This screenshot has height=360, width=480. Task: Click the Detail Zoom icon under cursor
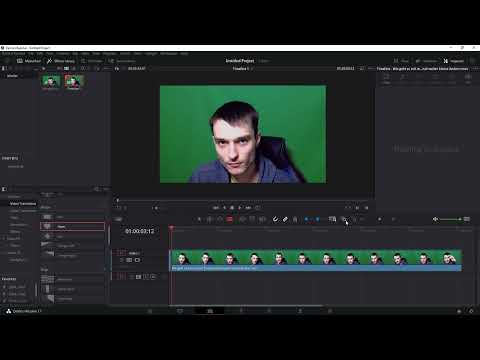[x=344, y=219]
